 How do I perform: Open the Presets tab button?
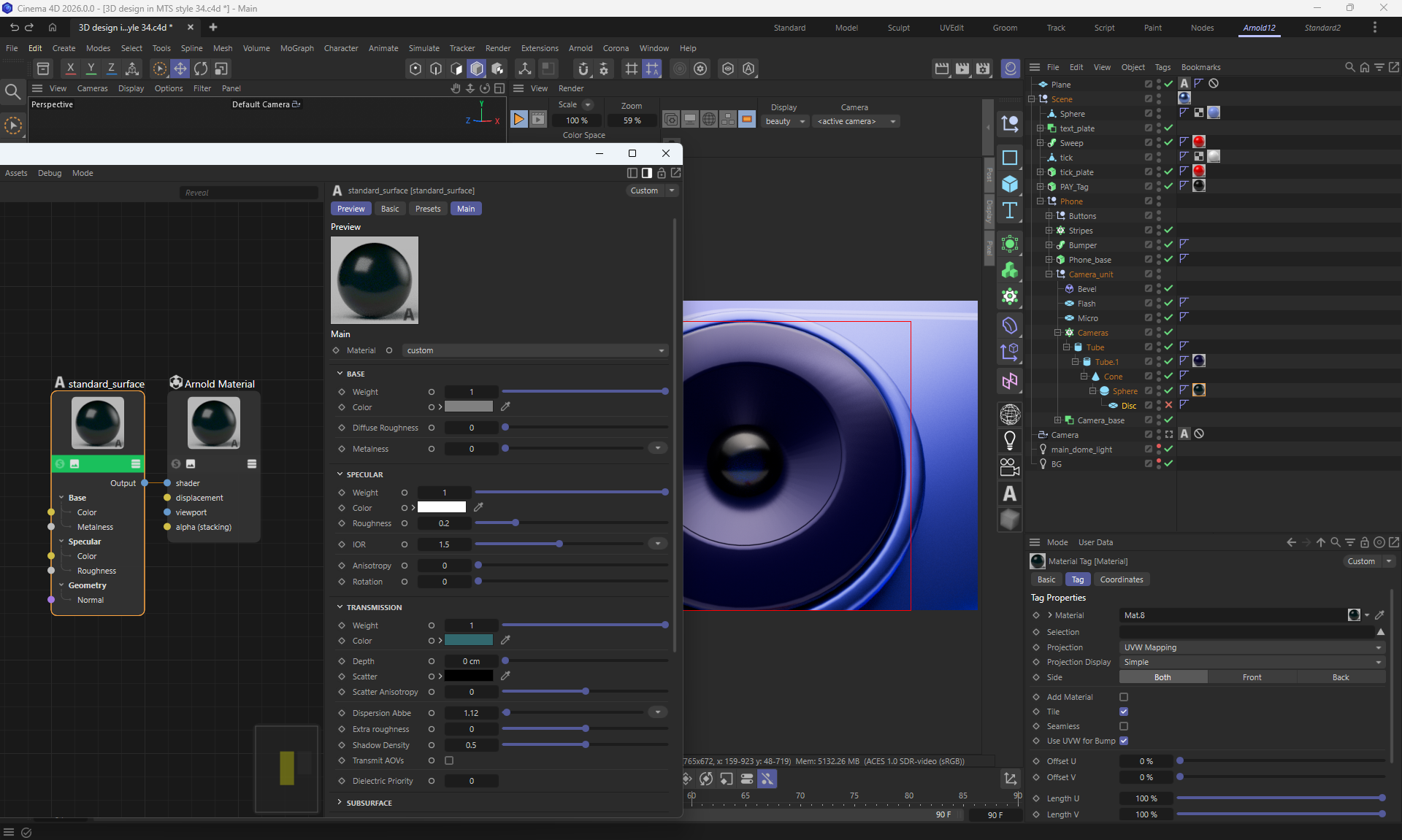pos(428,209)
